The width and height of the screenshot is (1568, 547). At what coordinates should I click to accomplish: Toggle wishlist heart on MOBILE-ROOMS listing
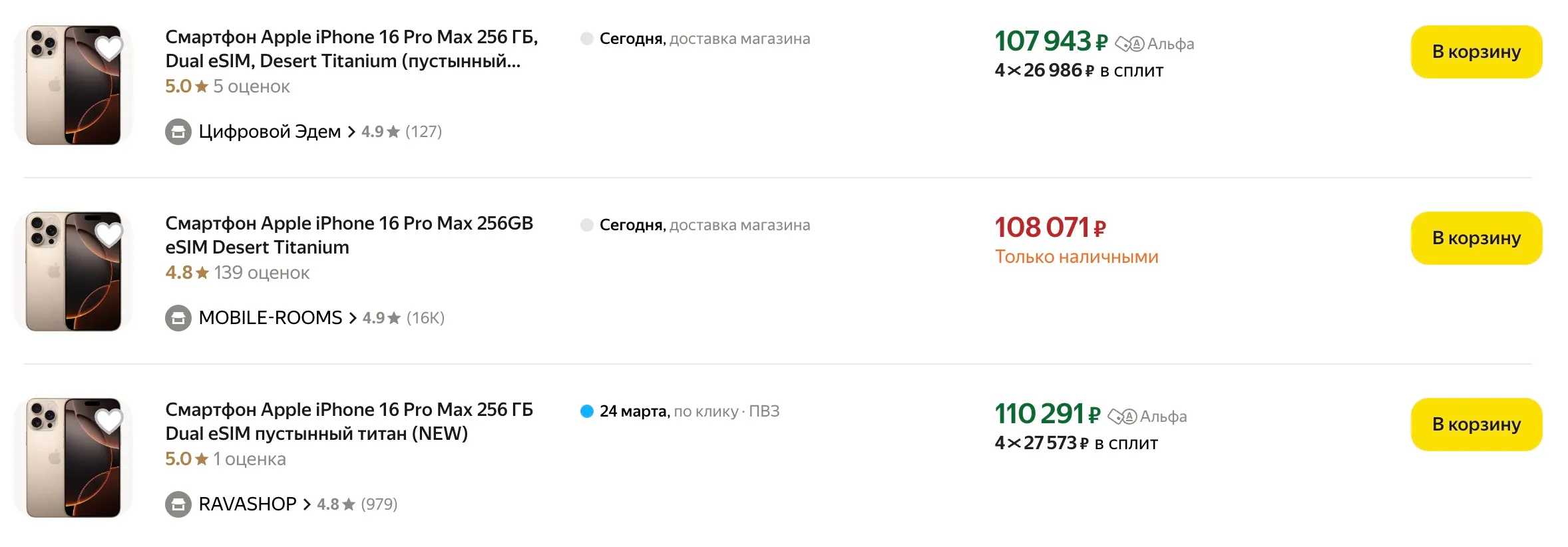[108, 234]
